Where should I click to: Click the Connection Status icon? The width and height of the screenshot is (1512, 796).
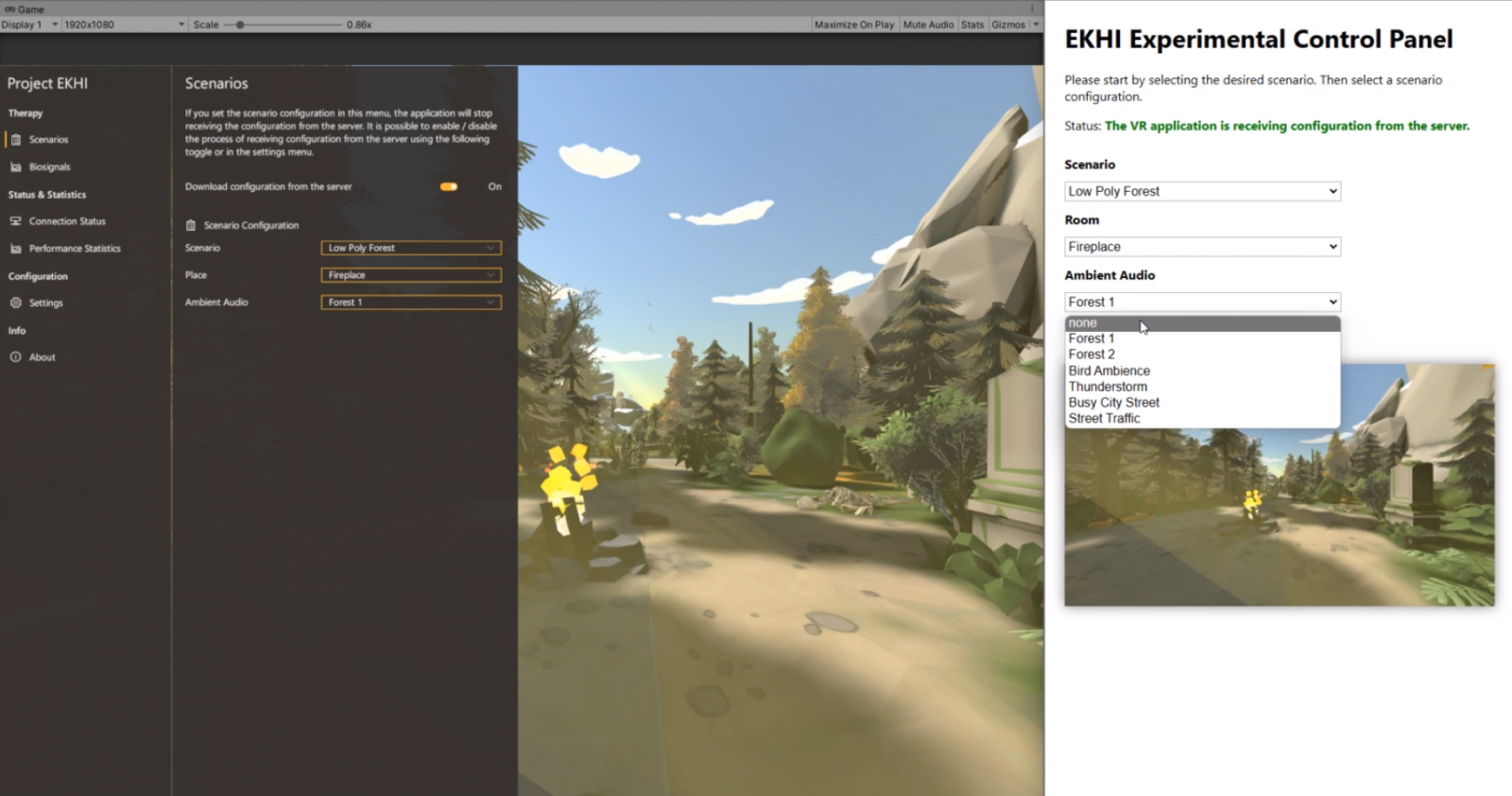pyautogui.click(x=15, y=221)
